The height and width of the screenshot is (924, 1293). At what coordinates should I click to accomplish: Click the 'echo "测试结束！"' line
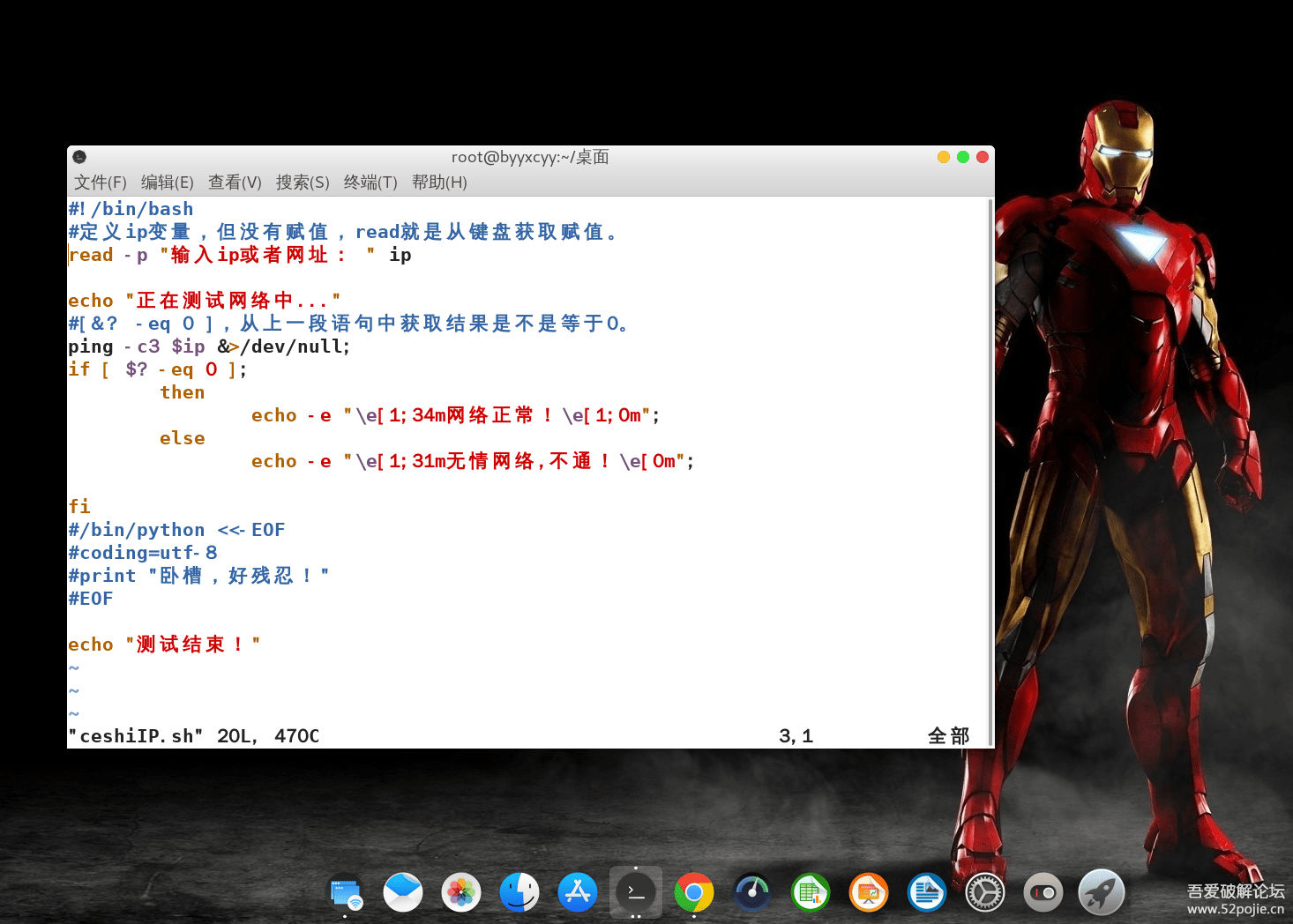(164, 645)
